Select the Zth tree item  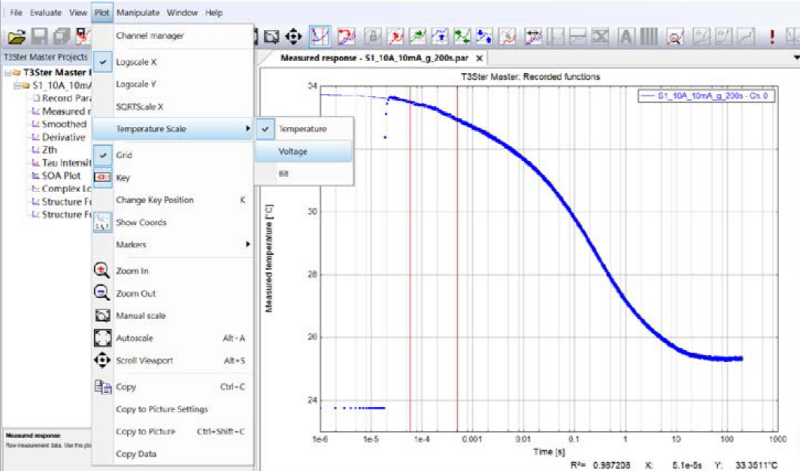click(x=49, y=150)
